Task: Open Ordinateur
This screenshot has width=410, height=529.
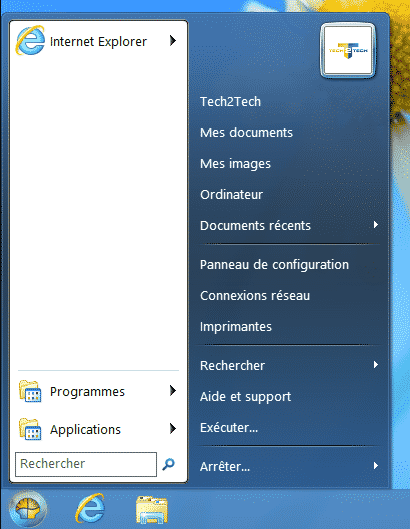Action: coord(231,195)
